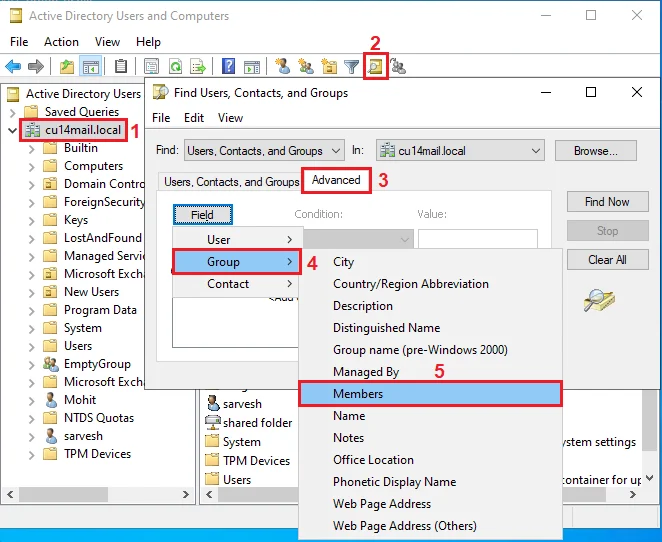Expand the TPM Devices tree node
The height and width of the screenshot is (542, 662).
(x=32, y=454)
